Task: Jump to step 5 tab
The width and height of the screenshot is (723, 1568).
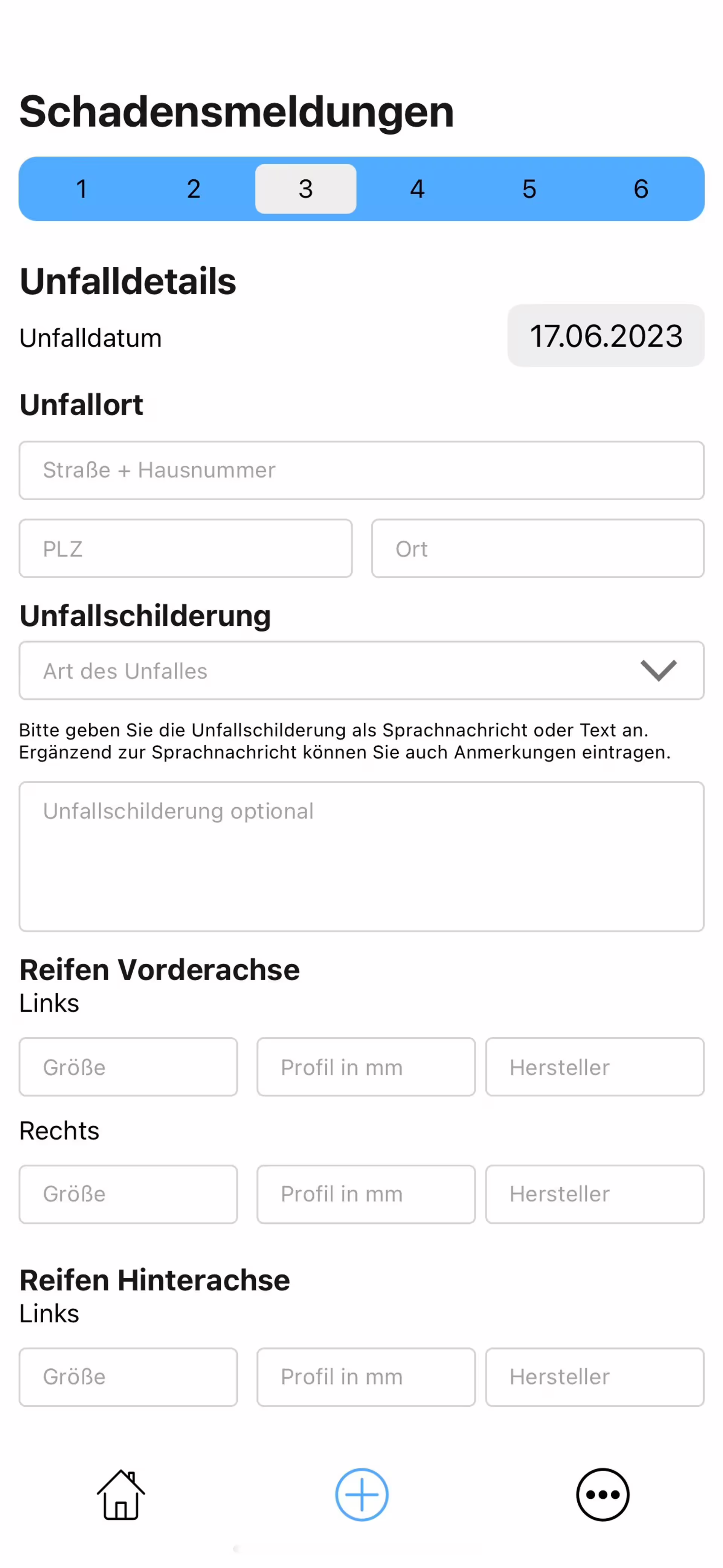Action: (529, 189)
